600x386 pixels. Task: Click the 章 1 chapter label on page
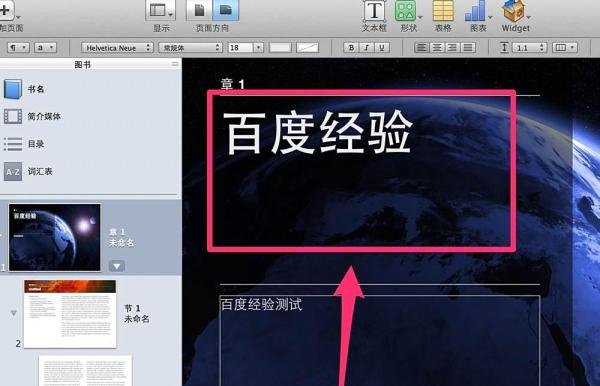pos(233,84)
